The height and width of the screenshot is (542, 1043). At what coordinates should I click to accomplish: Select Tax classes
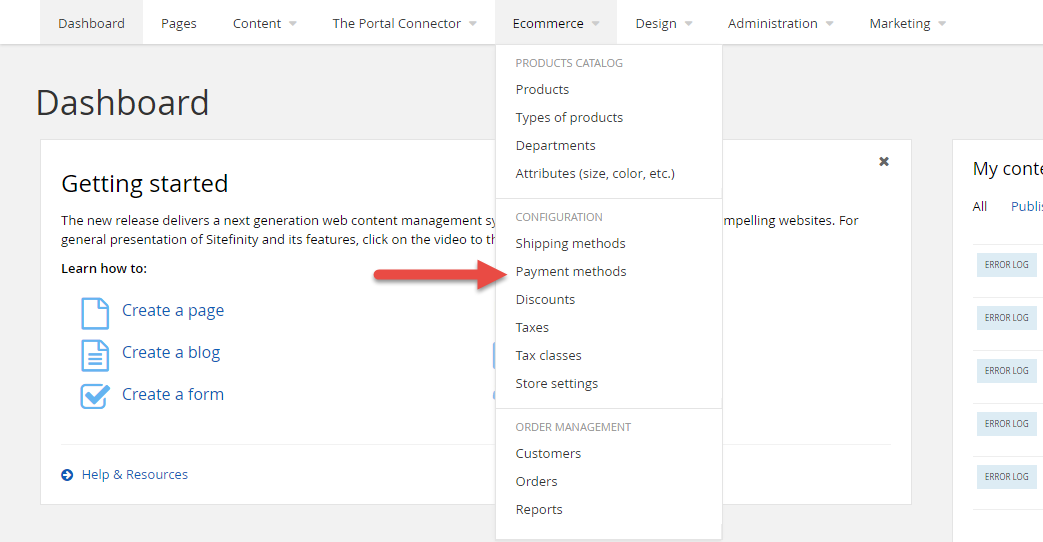tap(548, 355)
